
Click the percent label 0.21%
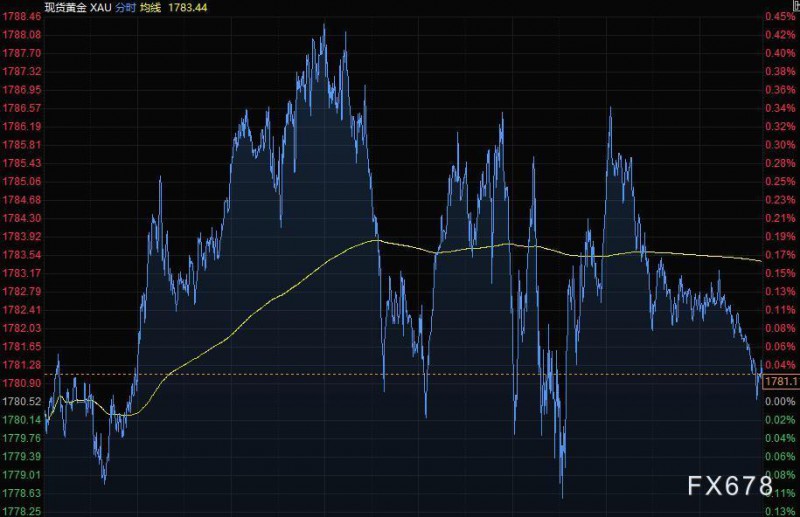click(780, 218)
